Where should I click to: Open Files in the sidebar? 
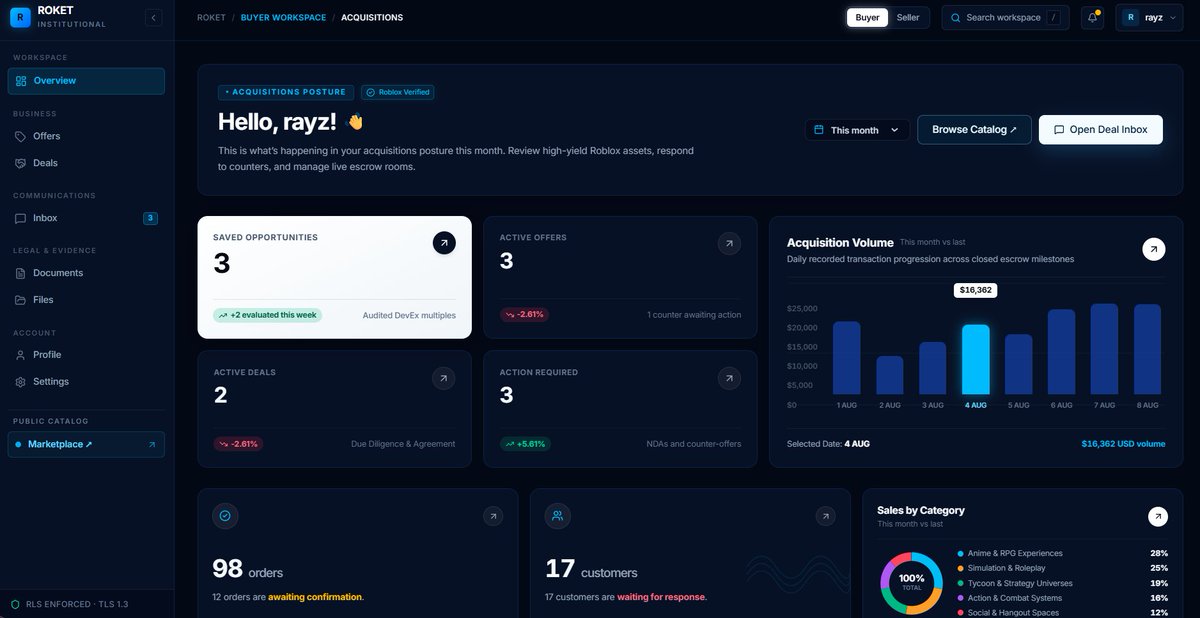click(86, 300)
